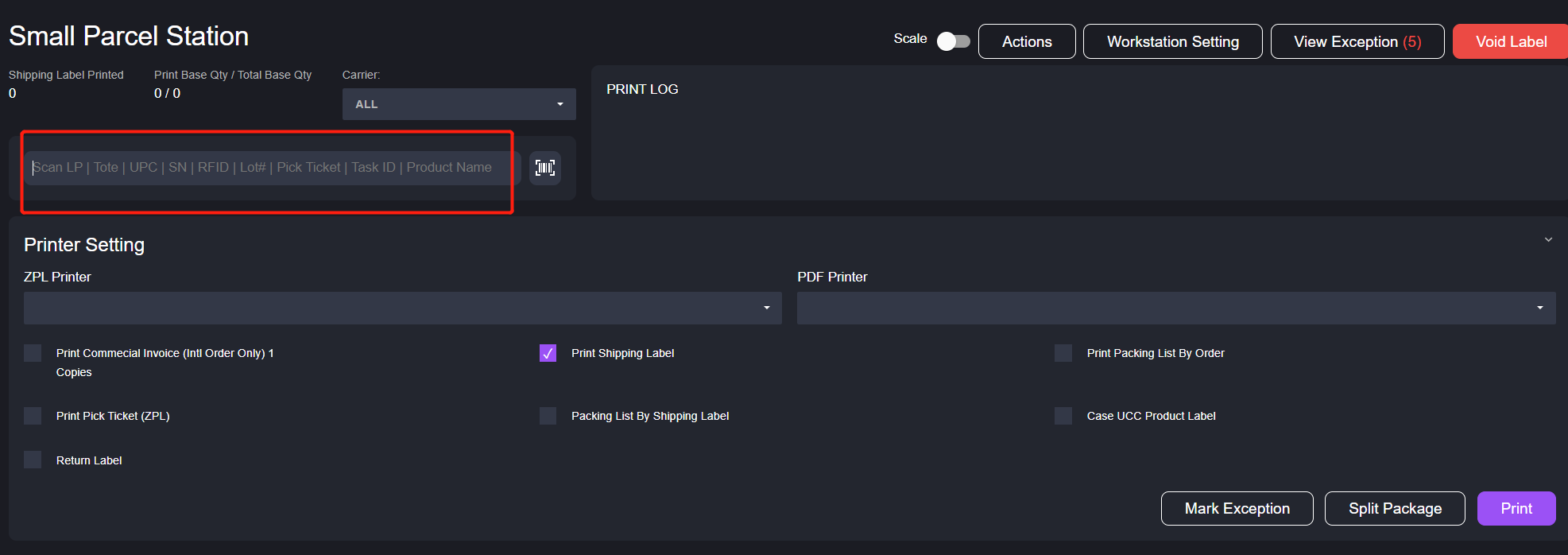Open Workstation Setting
The image size is (1568, 555).
pyautogui.click(x=1172, y=41)
